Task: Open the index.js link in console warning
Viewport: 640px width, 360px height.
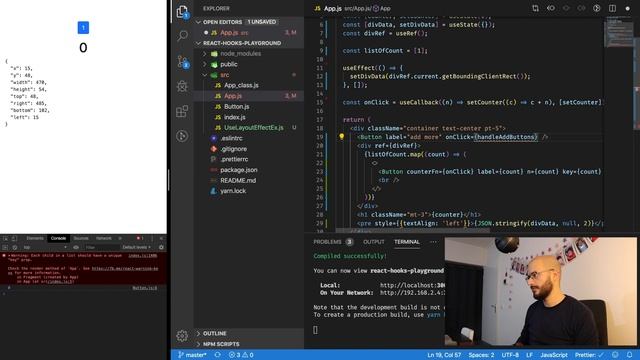Action: pos(142,256)
